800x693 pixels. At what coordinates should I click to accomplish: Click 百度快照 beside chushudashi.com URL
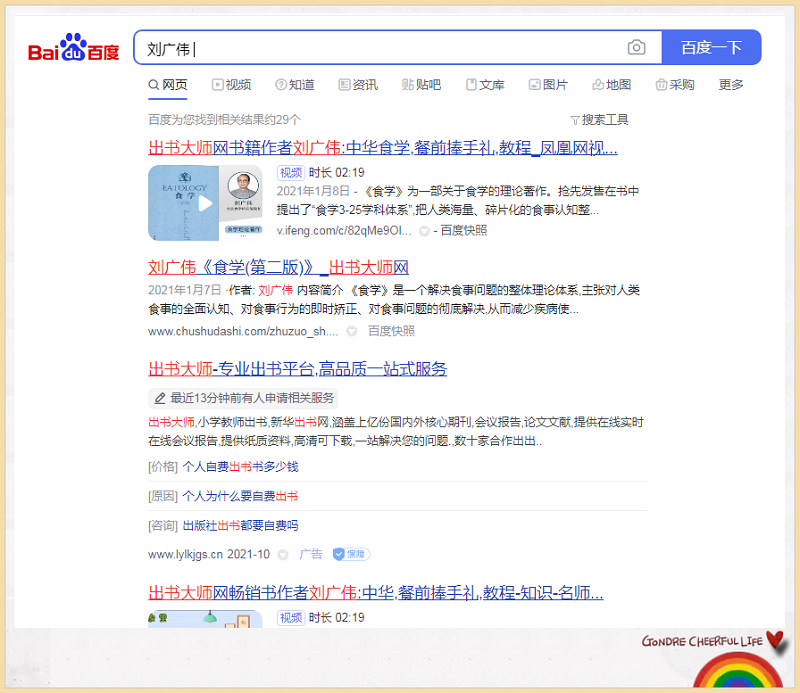(x=391, y=331)
